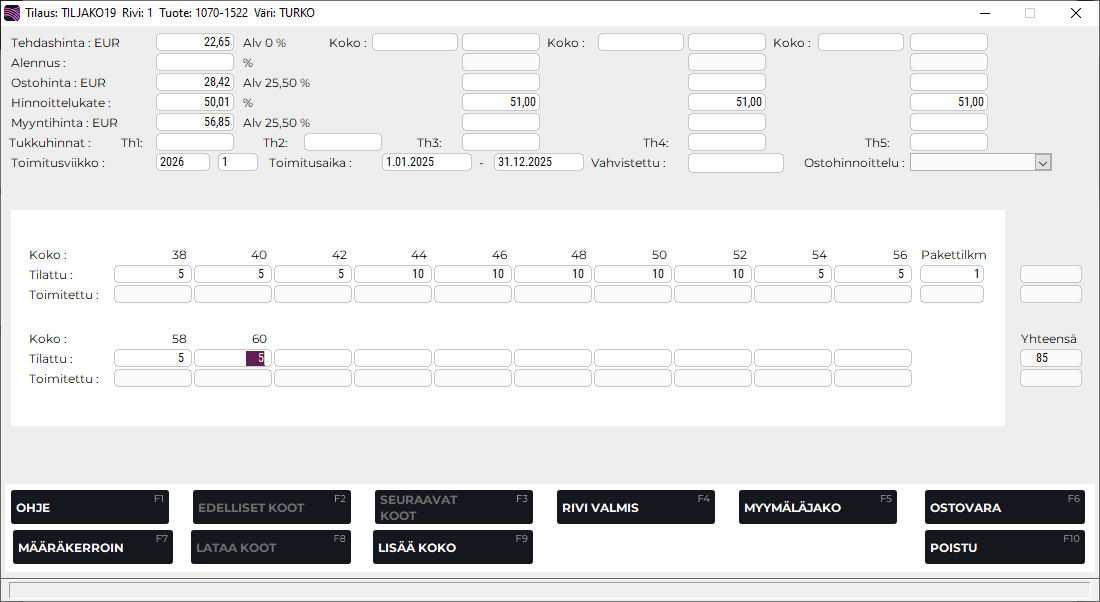Click the application icon in title bar

click(x=12, y=13)
